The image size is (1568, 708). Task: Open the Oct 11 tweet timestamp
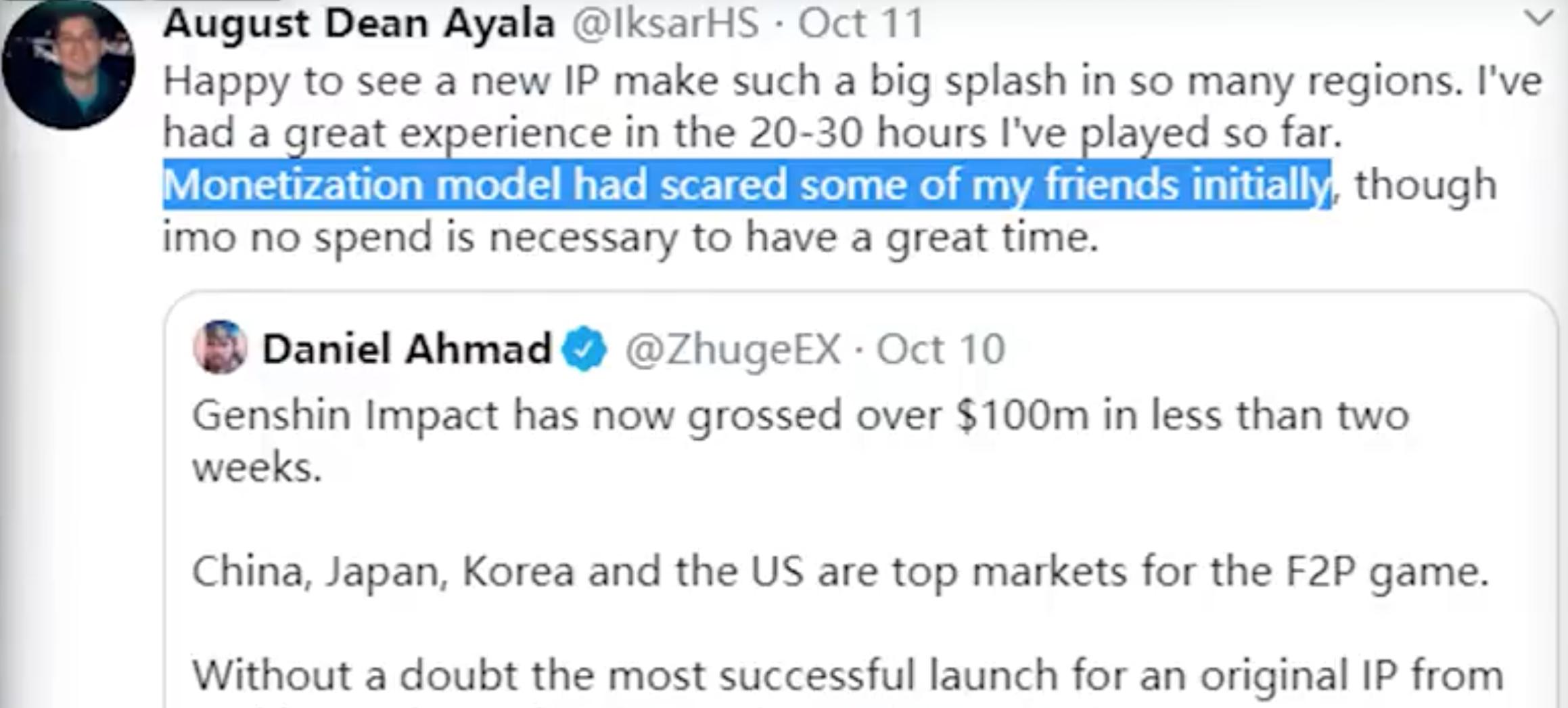(861, 24)
